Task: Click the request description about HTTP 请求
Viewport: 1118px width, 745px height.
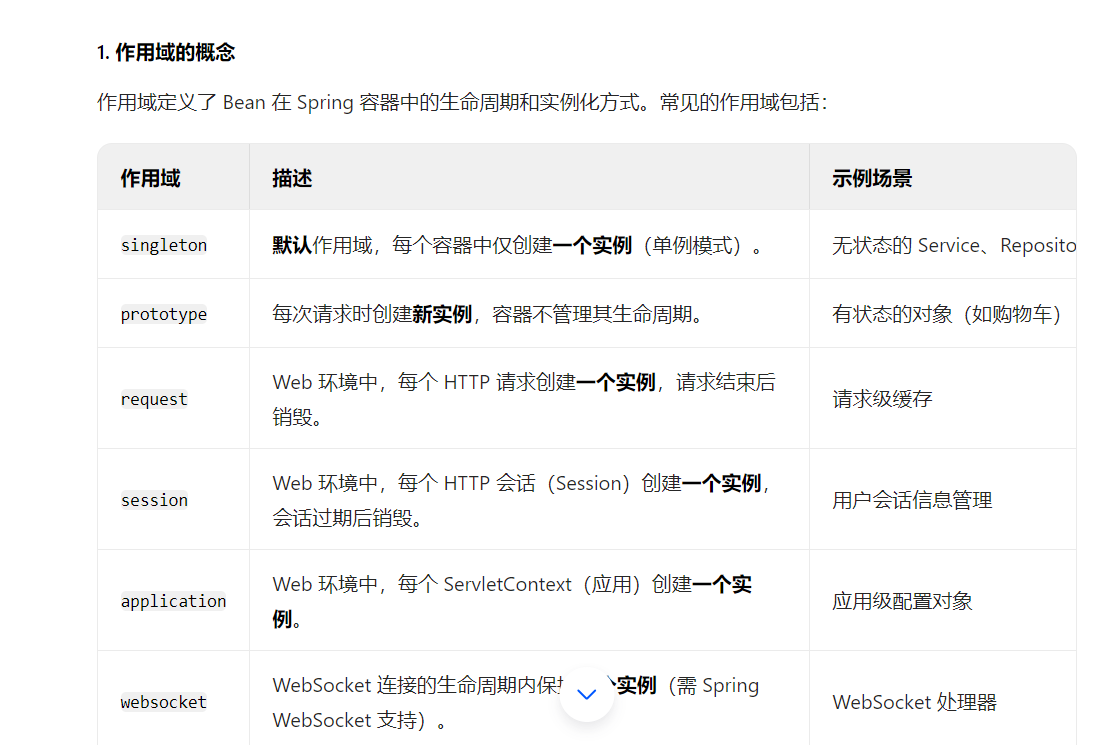Action: click(523, 399)
